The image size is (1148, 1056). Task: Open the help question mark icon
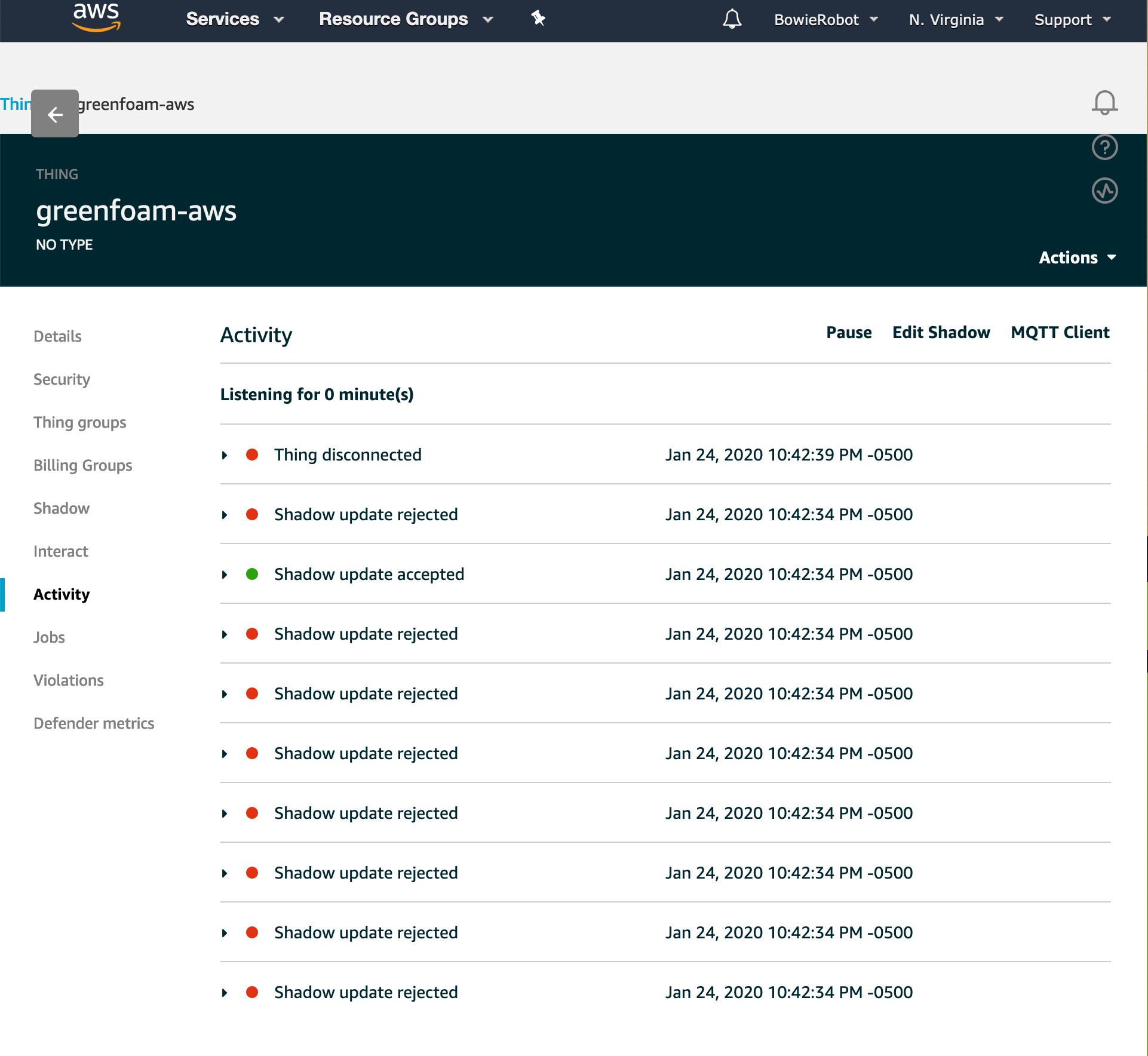click(1104, 147)
